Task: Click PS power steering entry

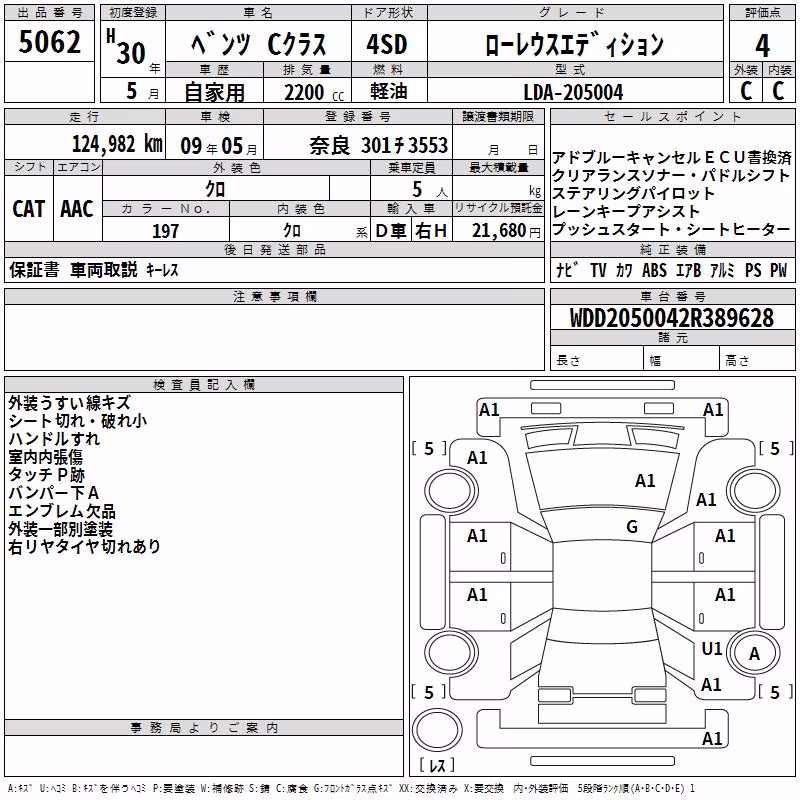Action: (x=753, y=270)
